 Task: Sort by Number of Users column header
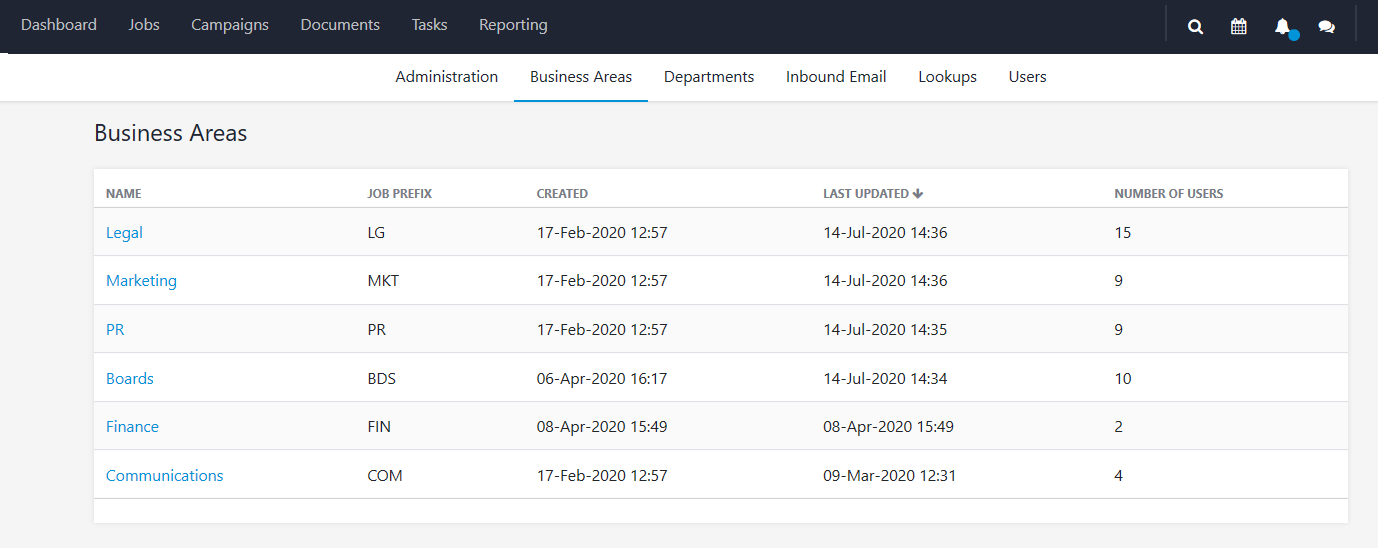tap(1169, 194)
